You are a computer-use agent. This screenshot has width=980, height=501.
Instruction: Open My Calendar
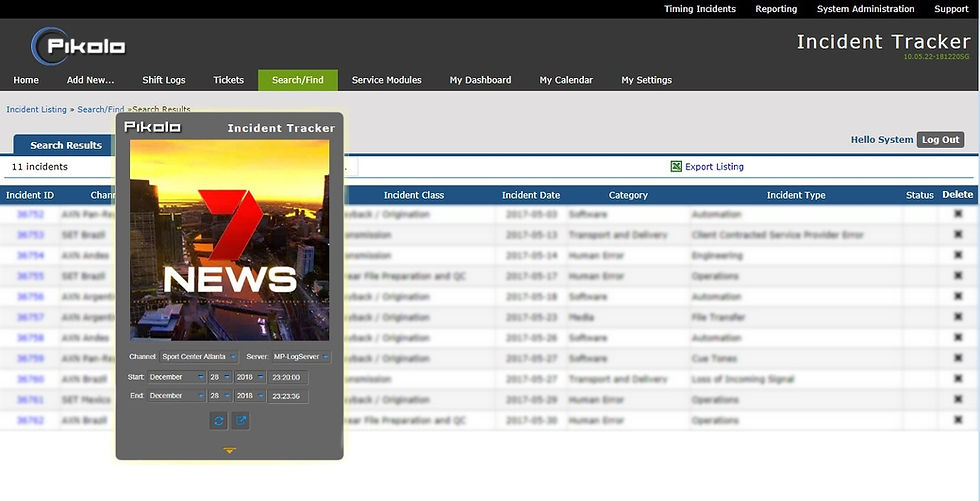(x=566, y=80)
